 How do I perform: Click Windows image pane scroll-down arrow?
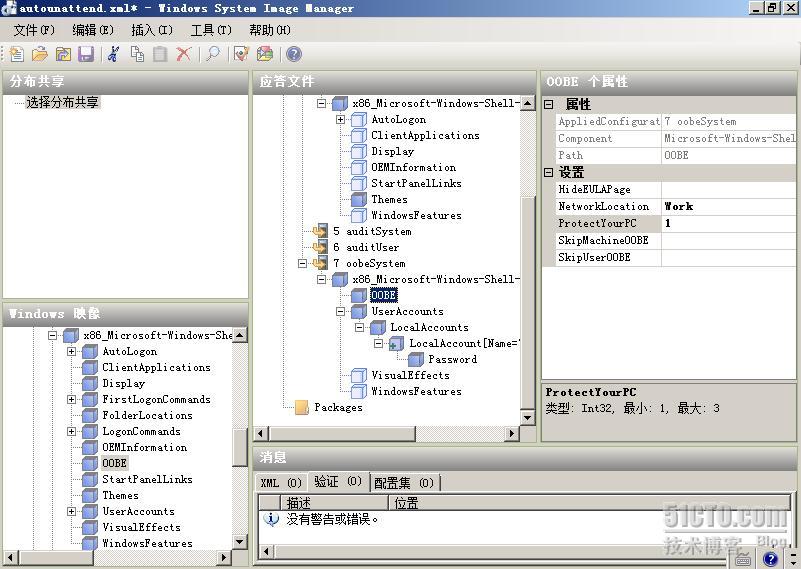click(240, 541)
